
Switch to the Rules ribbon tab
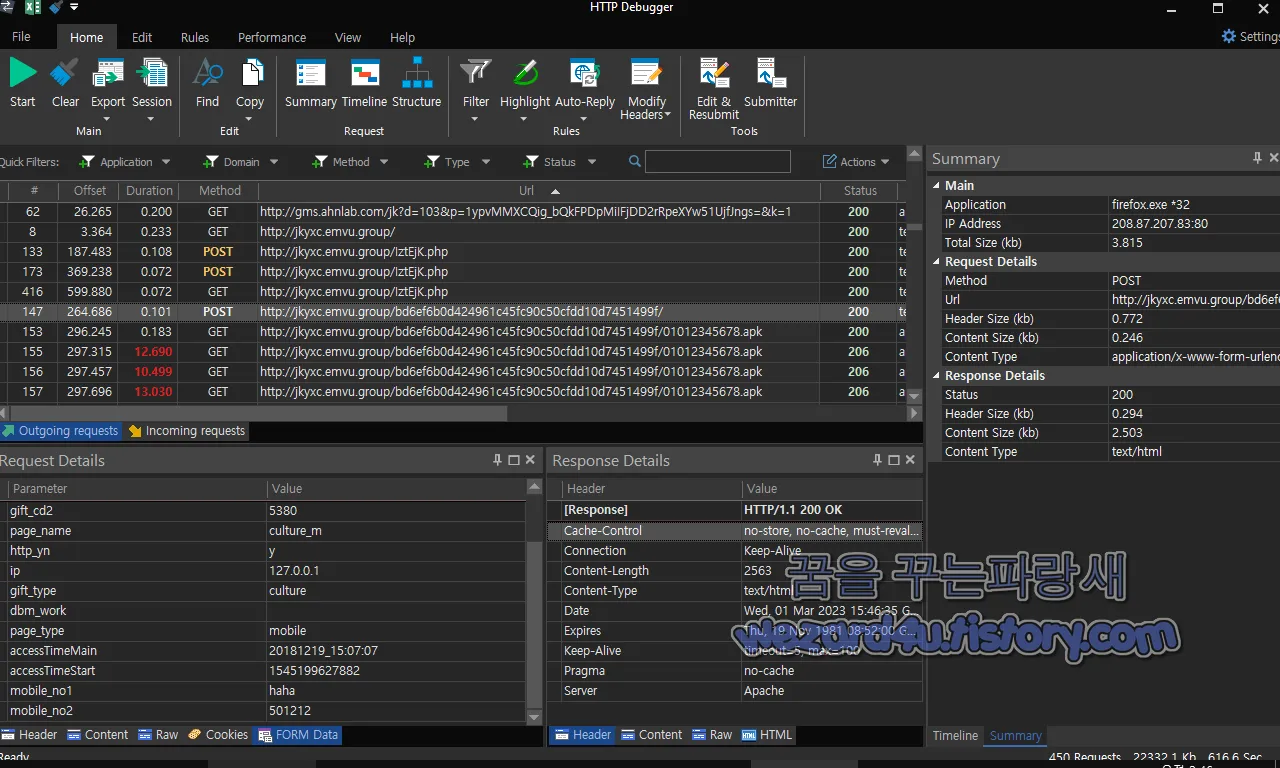pos(195,37)
